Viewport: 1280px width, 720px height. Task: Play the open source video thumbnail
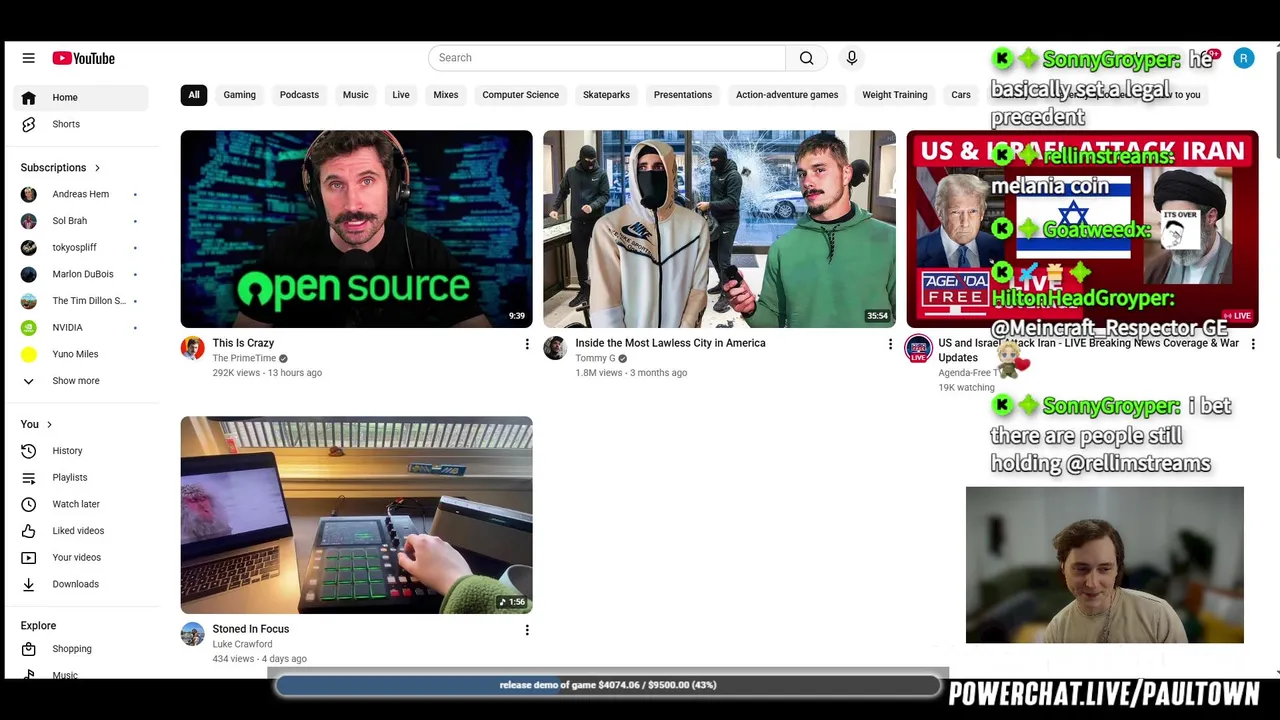pos(357,229)
